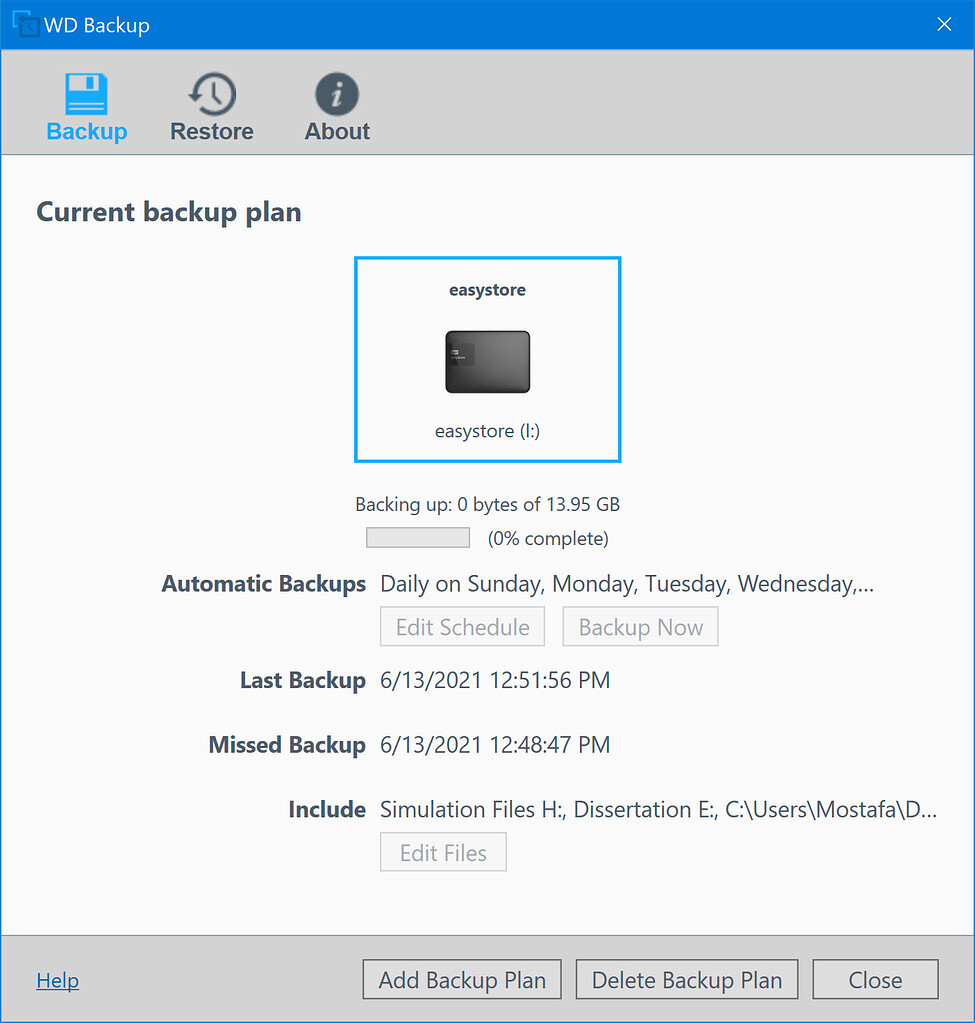The height and width of the screenshot is (1023, 975).
Task: Select the easystore (I:) backup target box
Action: (487, 360)
